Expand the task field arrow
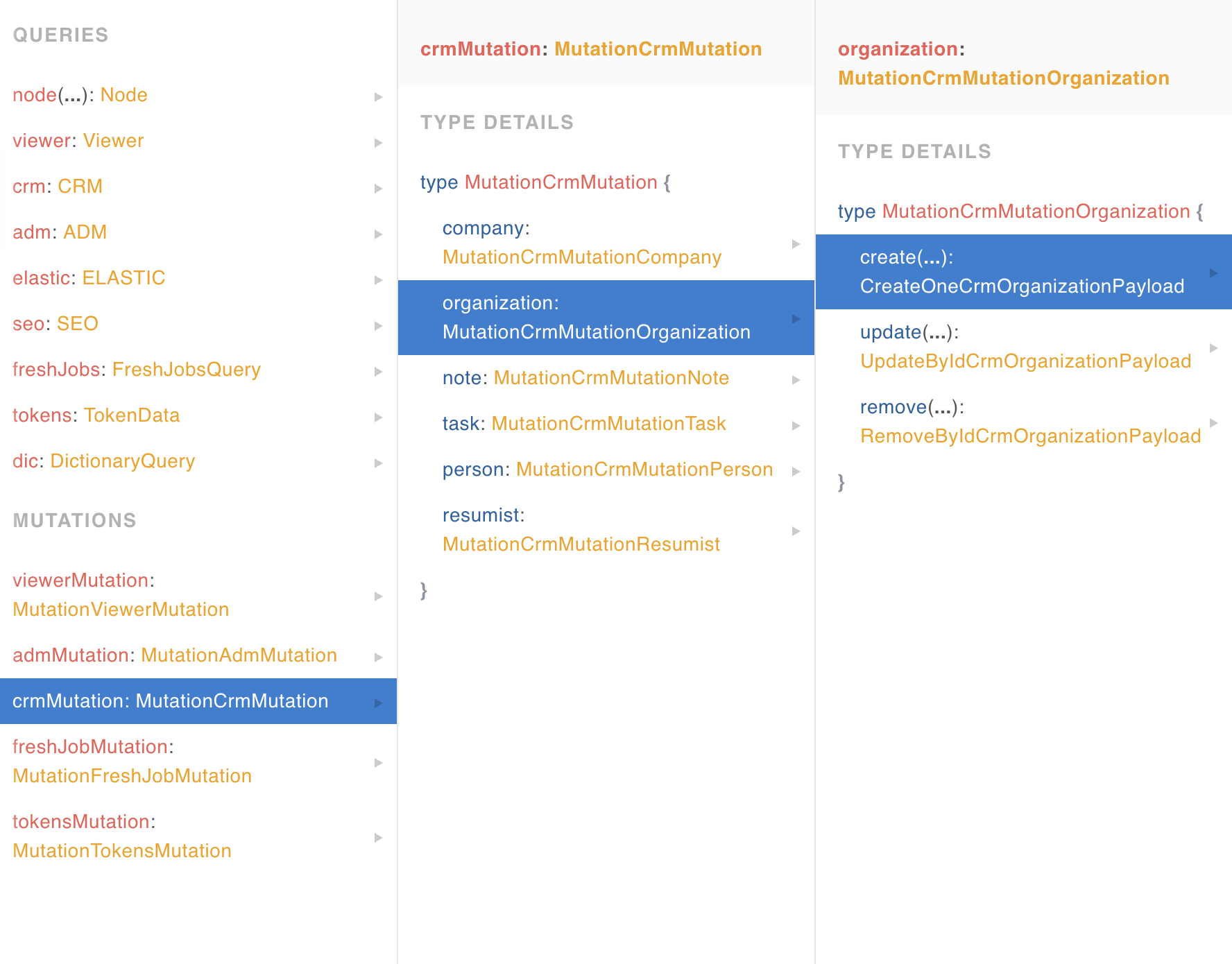Image resolution: width=1232 pixels, height=964 pixels. pos(796,425)
